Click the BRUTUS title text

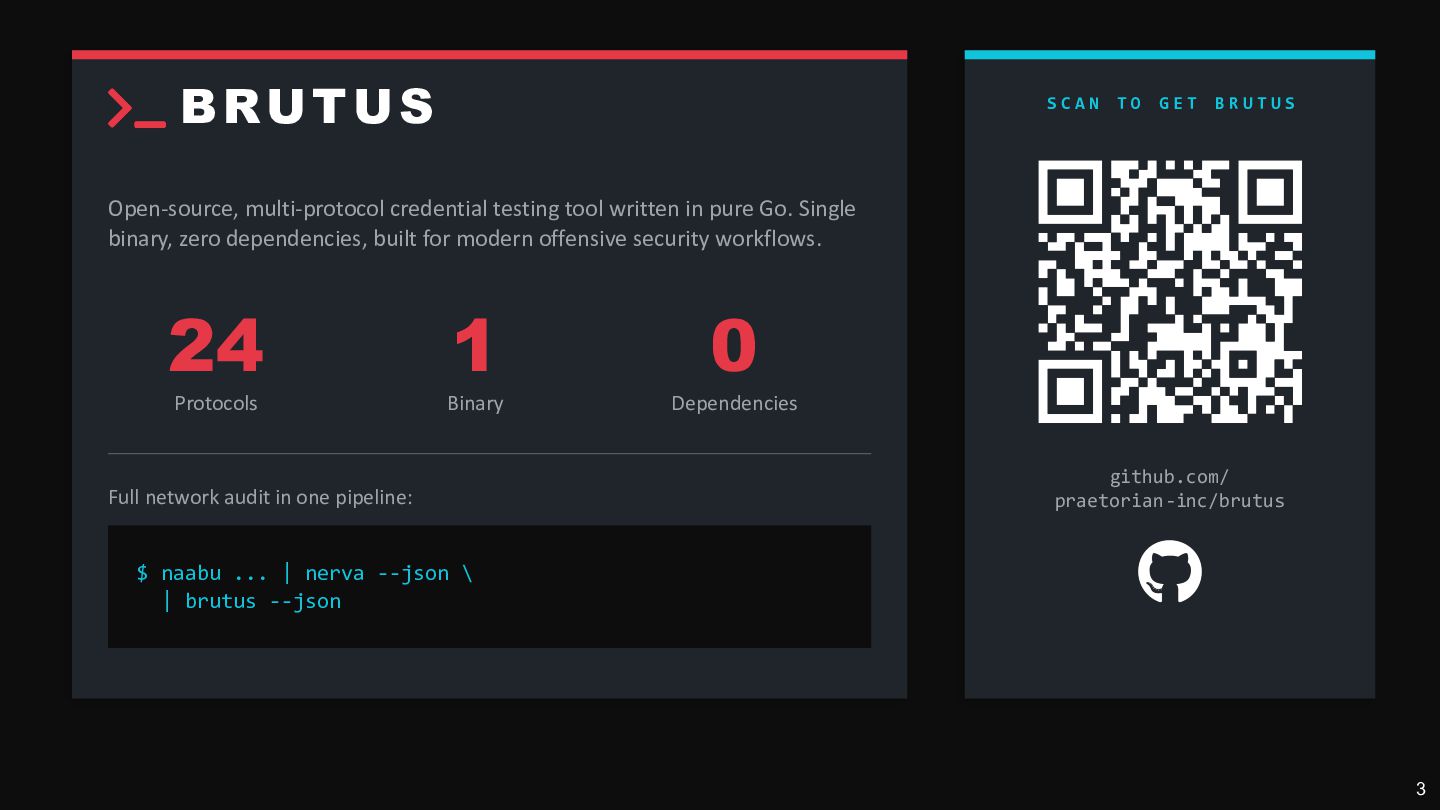(x=308, y=107)
